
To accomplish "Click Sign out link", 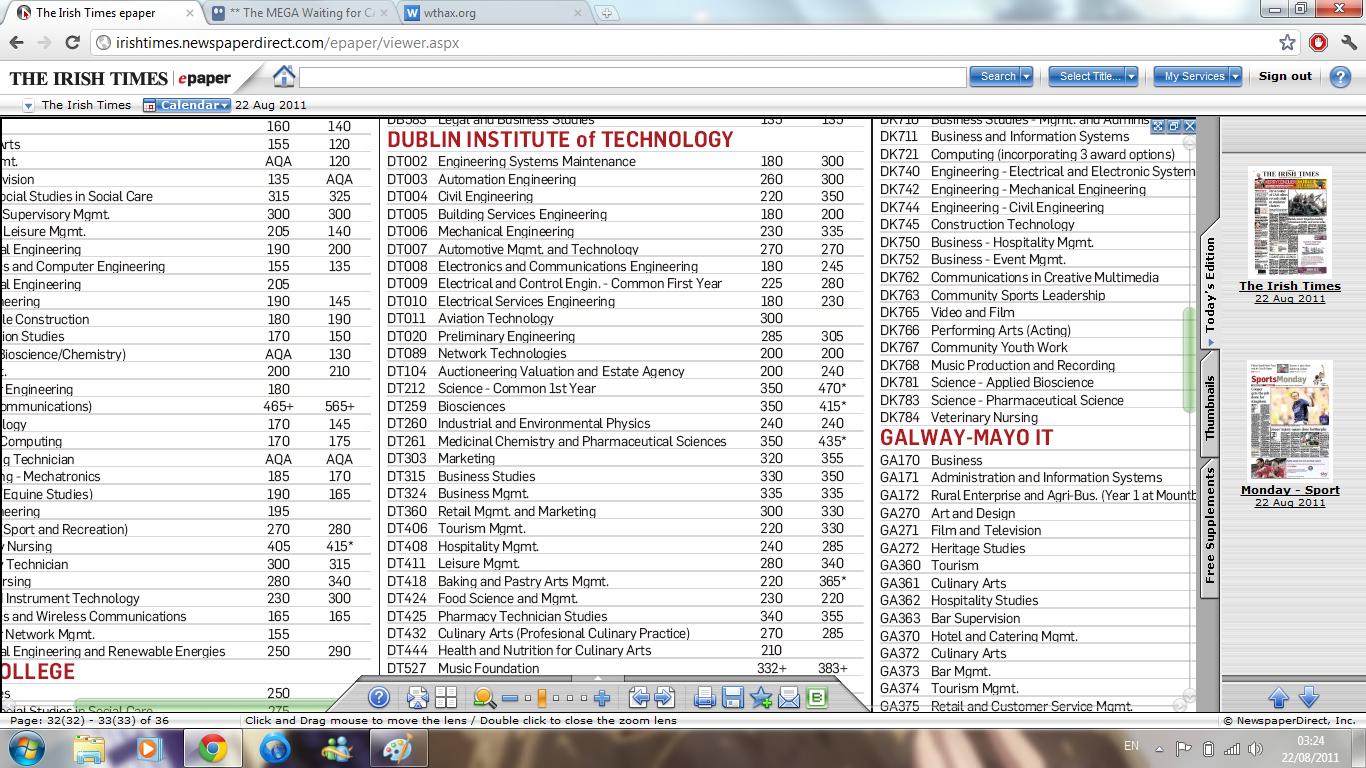I will point(1285,76).
